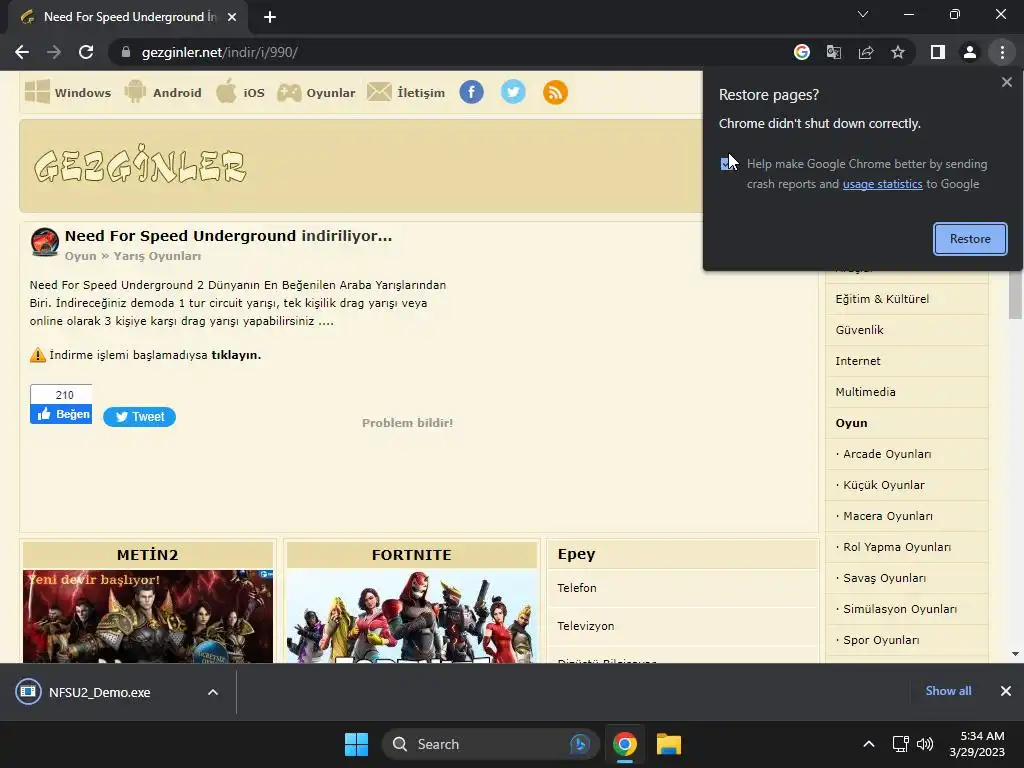1024x768 pixels.
Task: Open Arcade Oyunları subcategory
Action: point(906,454)
